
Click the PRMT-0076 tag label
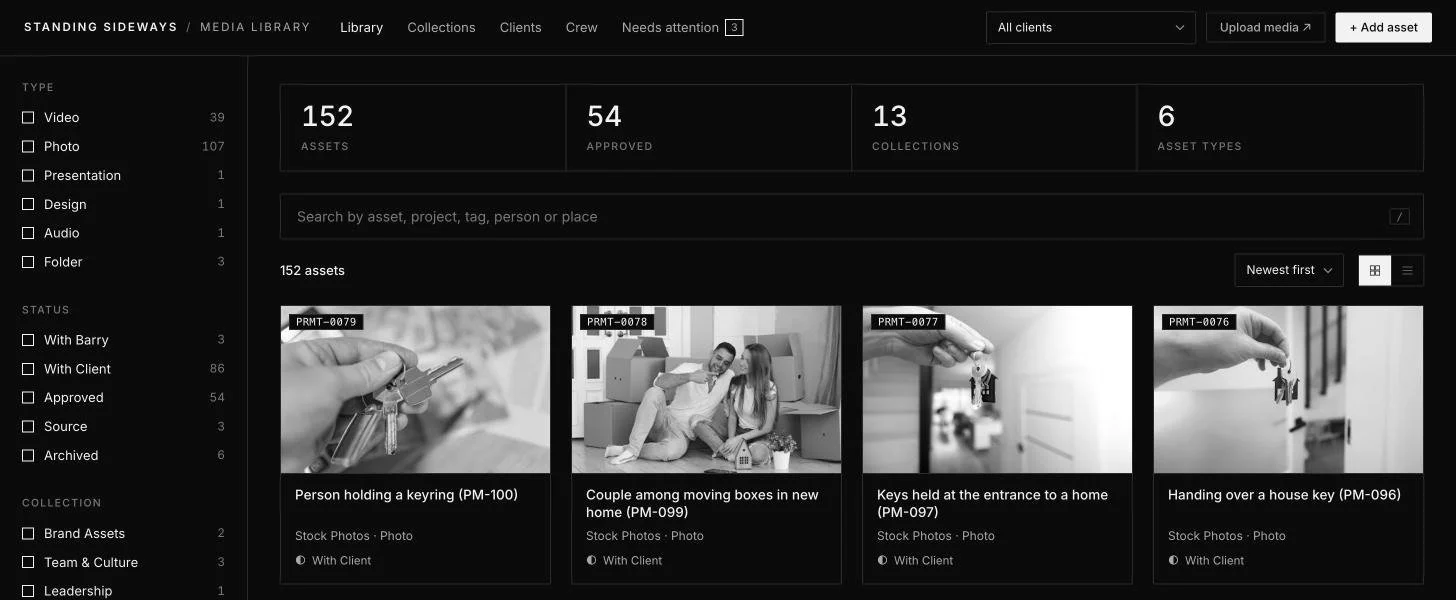[x=1199, y=322]
